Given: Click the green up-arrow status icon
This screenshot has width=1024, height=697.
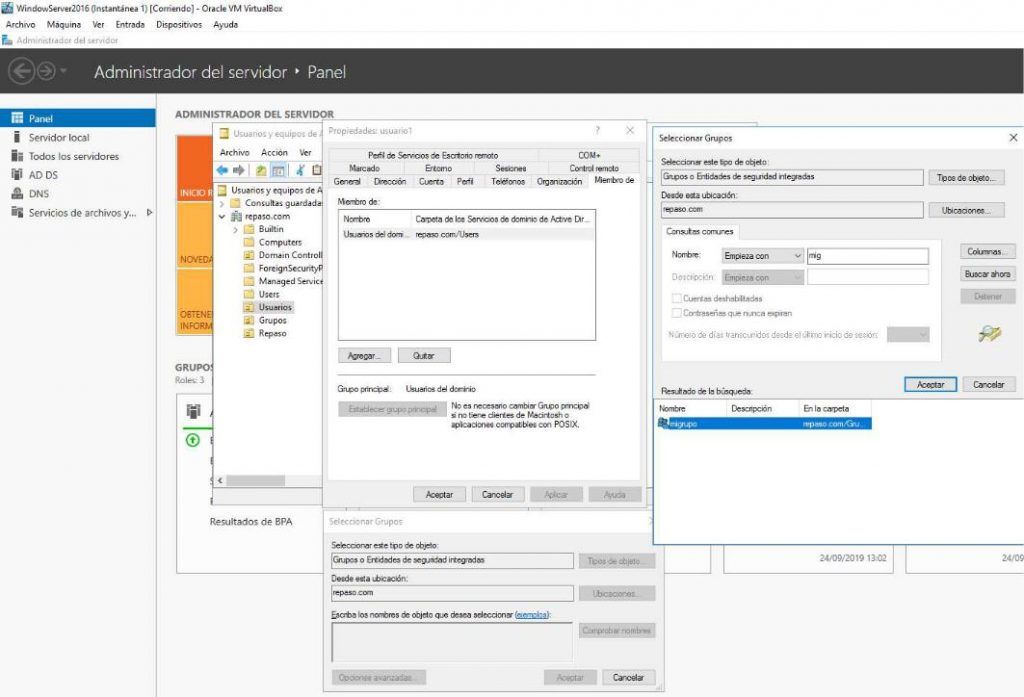Looking at the screenshot, I should (x=193, y=440).
